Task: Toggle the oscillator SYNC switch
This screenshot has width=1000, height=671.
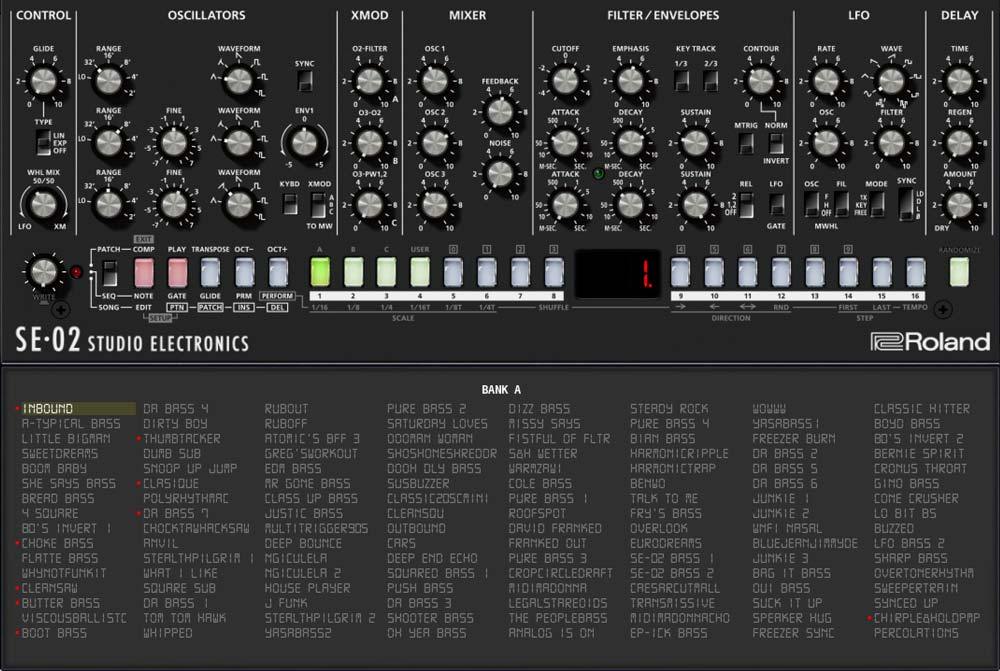Action: [304, 80]
